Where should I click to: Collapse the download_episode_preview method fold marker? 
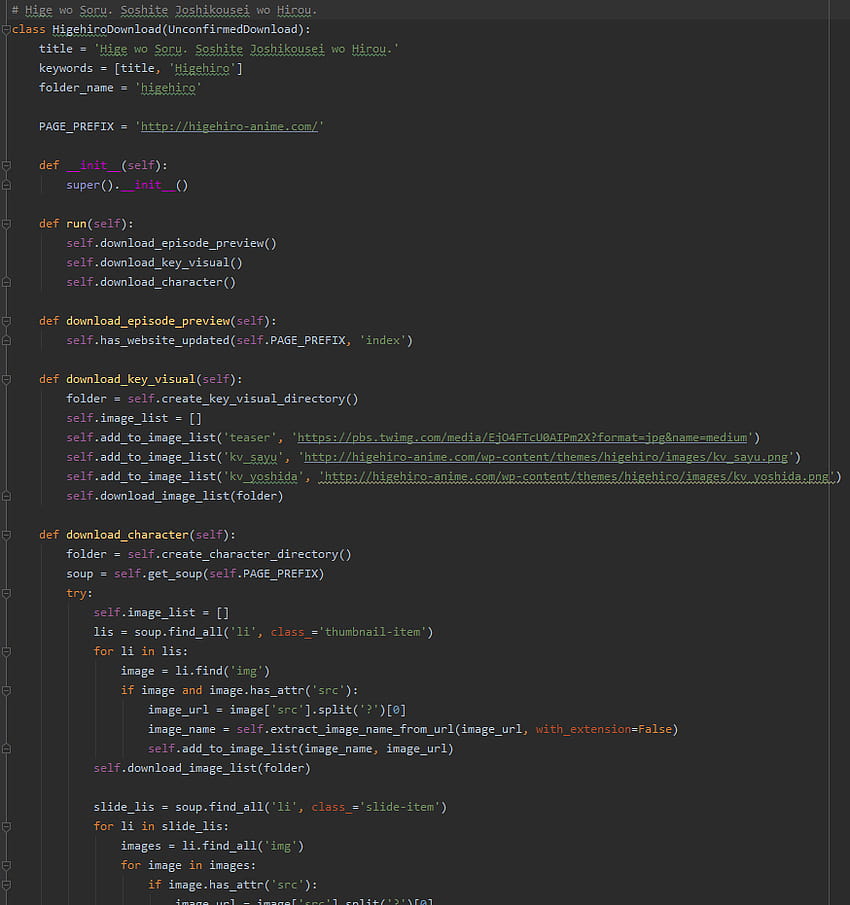point(6,321)
